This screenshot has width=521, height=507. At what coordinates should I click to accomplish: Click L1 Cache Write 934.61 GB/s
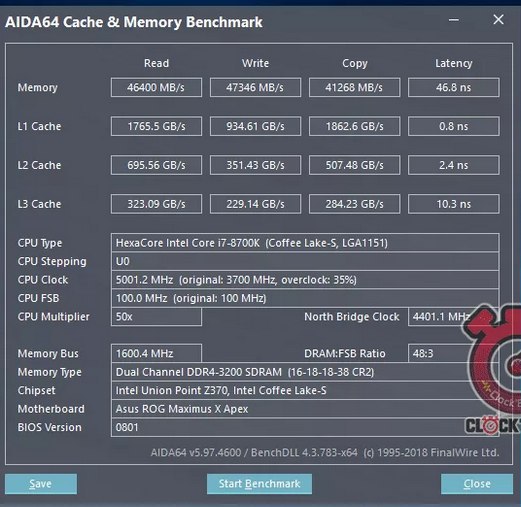pyautogui.click(x=255, y=126)
